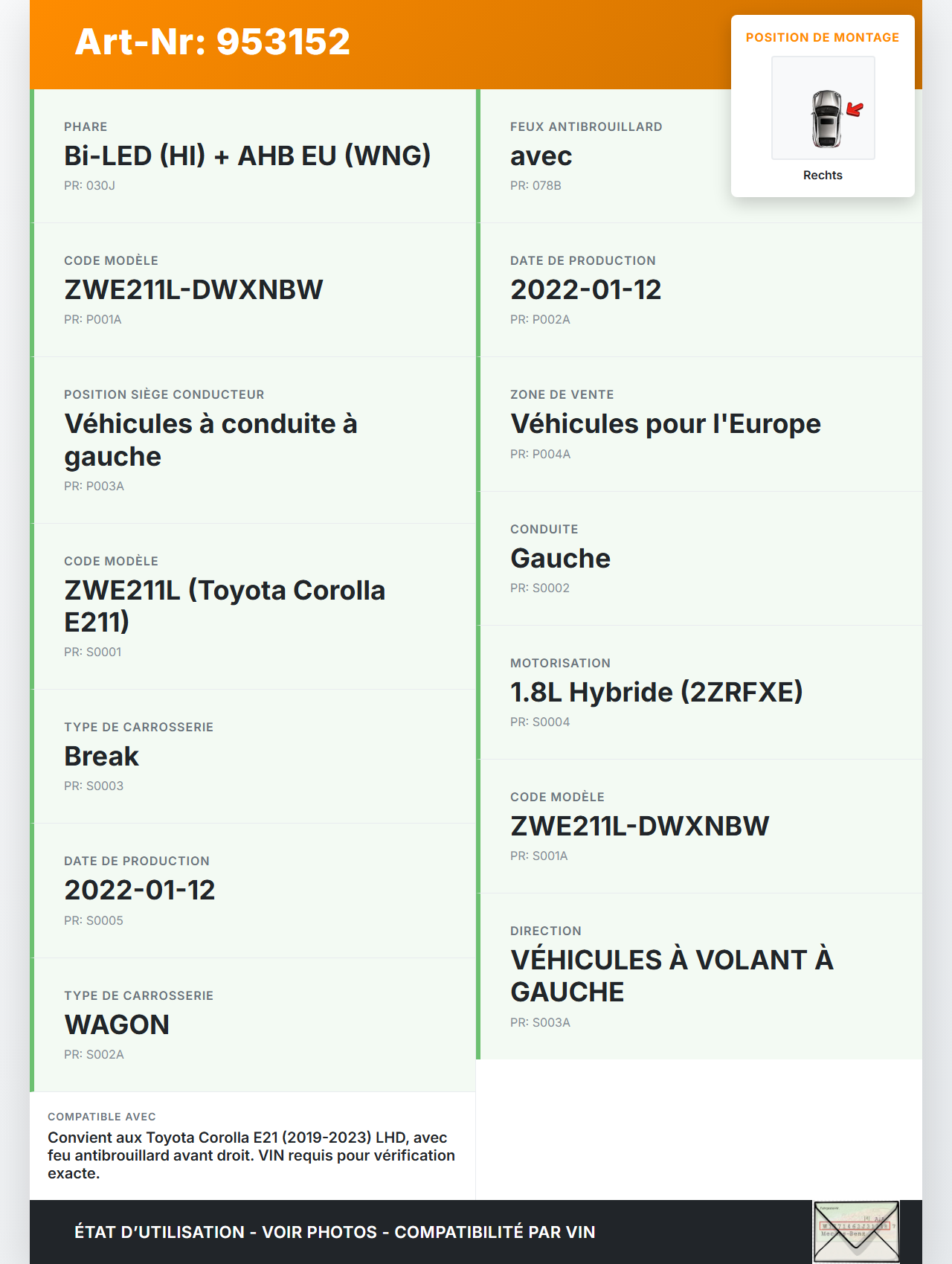The width and height of the screenshot is (952, 1264).
Task: Click the 'ZWE211L (Toyota Corolla E211)' model entry
Action: 225,606
